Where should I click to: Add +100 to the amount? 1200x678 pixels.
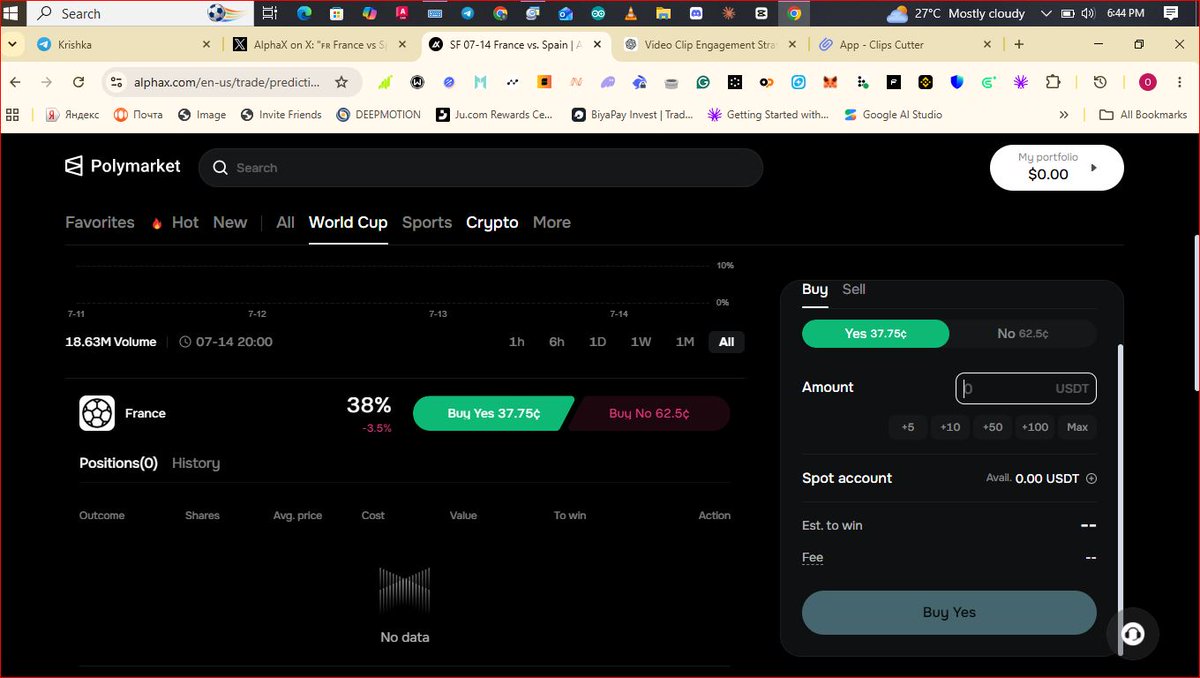click(x=1035, y=428)
